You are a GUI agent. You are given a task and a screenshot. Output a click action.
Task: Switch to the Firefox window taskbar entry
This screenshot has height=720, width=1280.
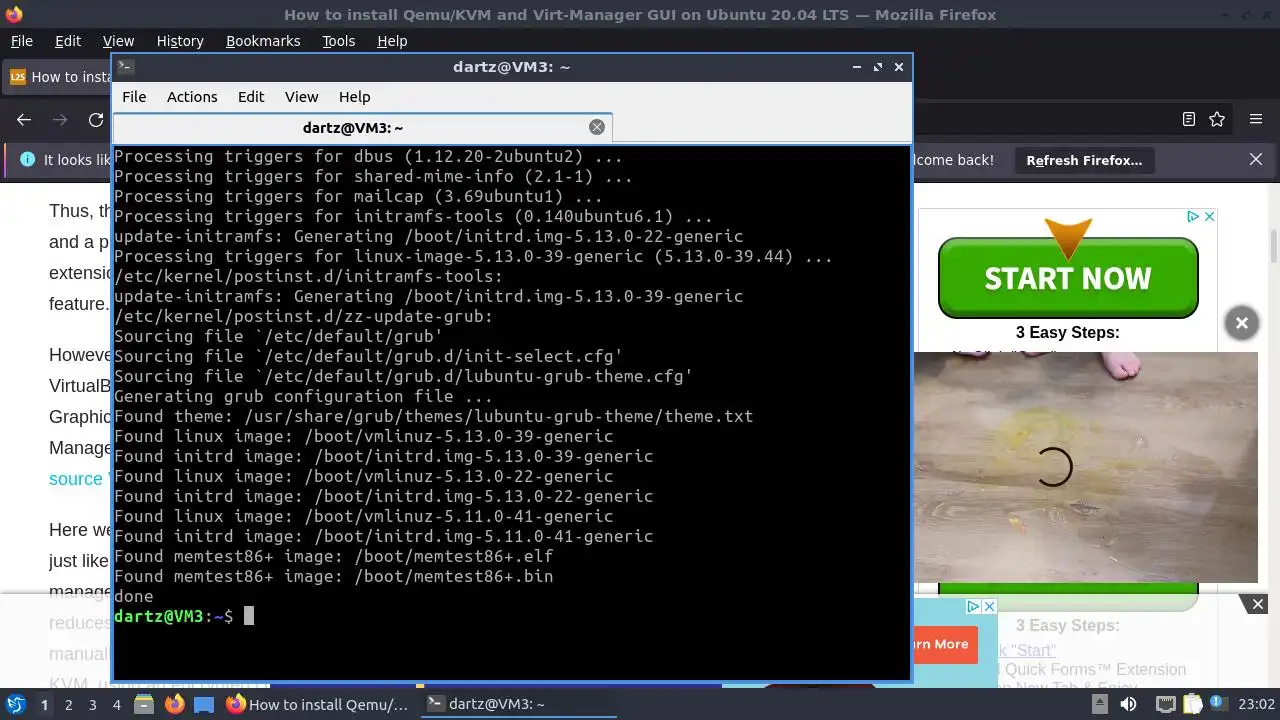tap(318, 704)
